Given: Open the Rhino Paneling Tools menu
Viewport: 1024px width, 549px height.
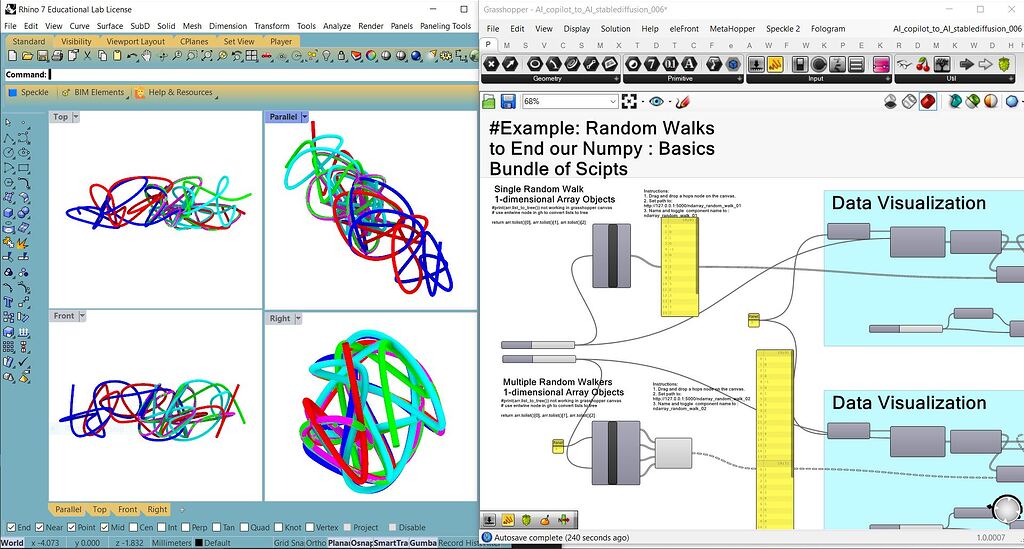Looking at the screenshot, I should point(445,26).
